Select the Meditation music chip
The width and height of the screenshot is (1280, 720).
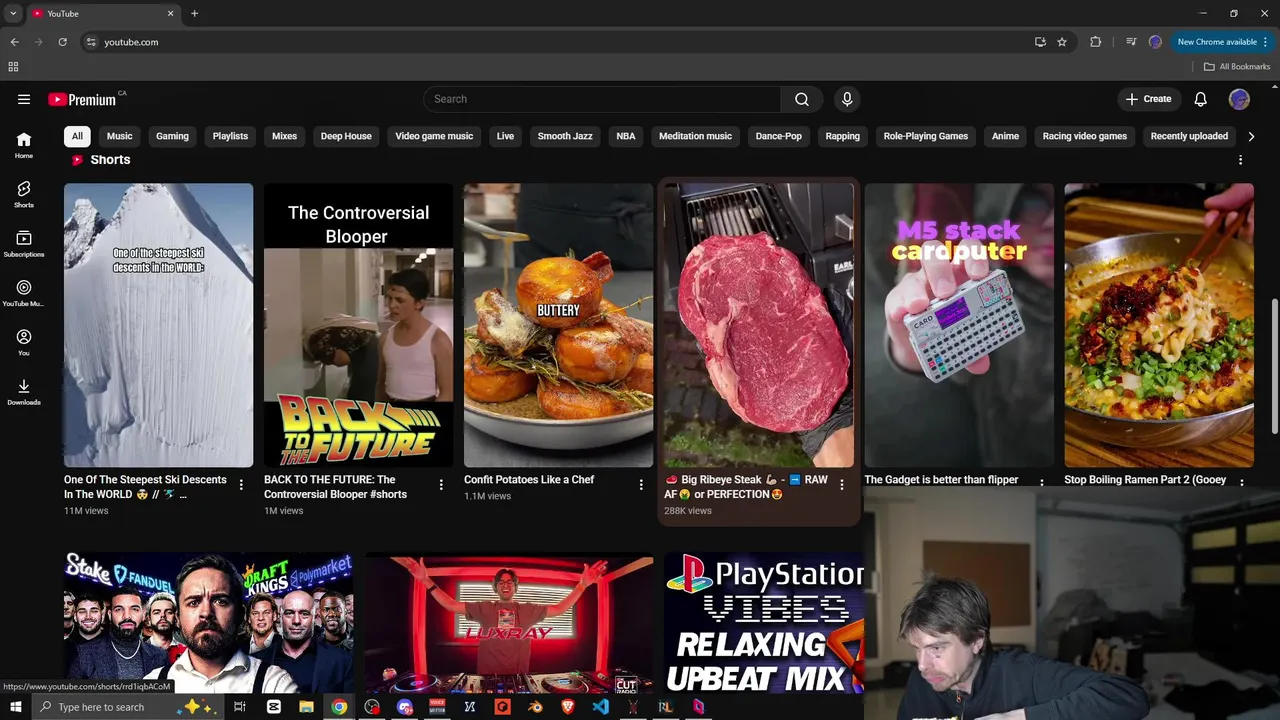(x=695, y=136)
